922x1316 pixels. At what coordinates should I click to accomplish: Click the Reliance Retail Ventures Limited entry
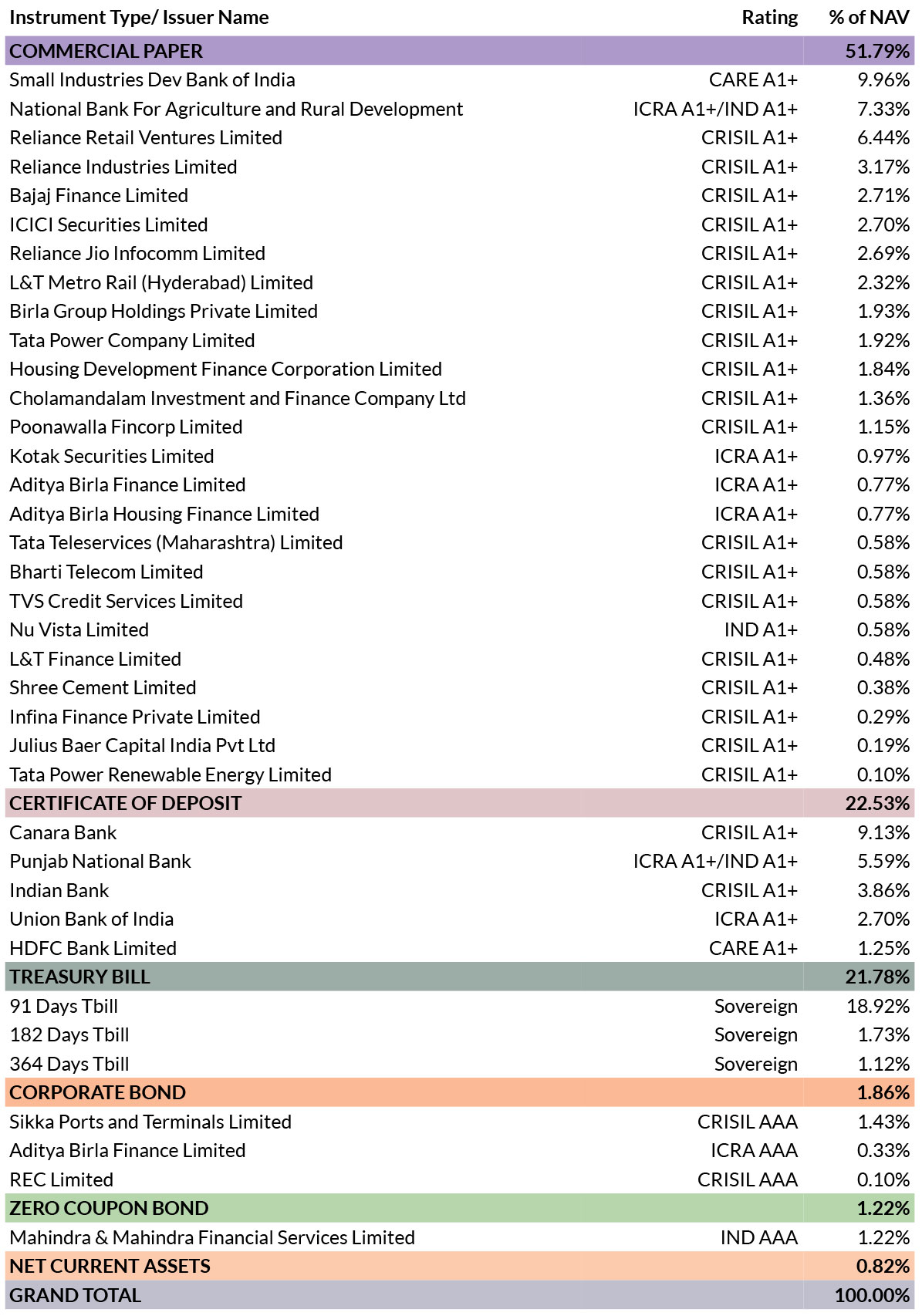tap(146, 138)
